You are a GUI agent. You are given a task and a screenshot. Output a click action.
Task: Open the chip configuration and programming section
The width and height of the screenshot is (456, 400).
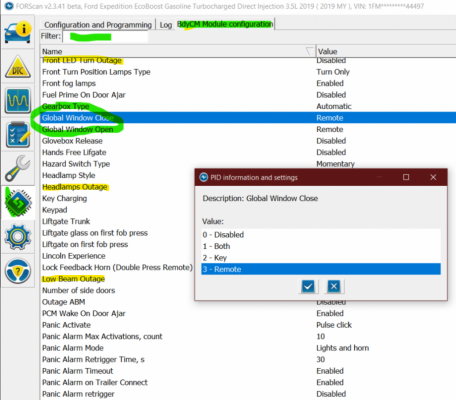[x=18, y=203]
